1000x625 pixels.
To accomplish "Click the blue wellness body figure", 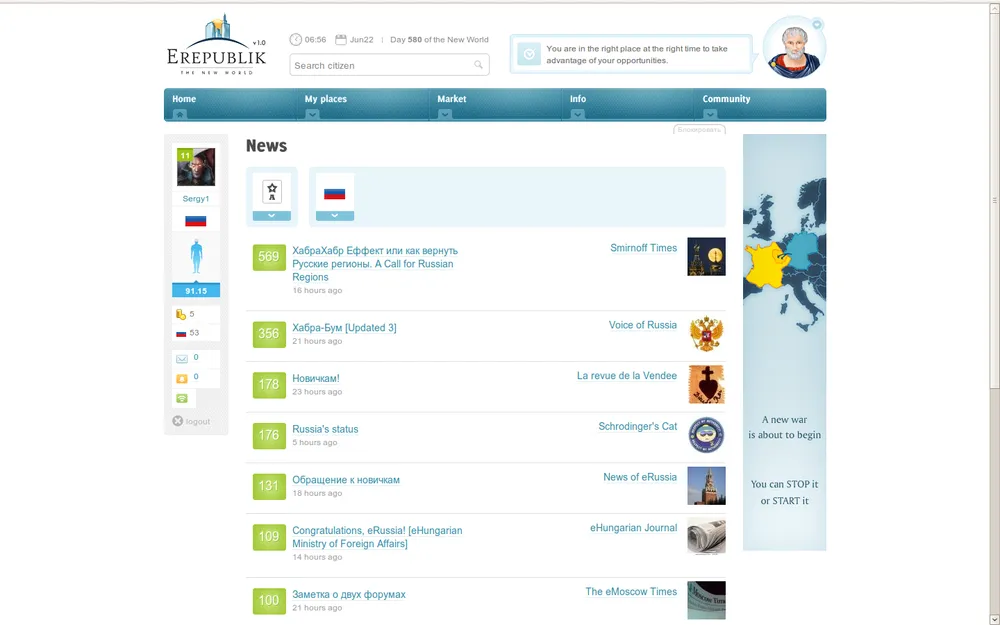I will click(196, 258).
